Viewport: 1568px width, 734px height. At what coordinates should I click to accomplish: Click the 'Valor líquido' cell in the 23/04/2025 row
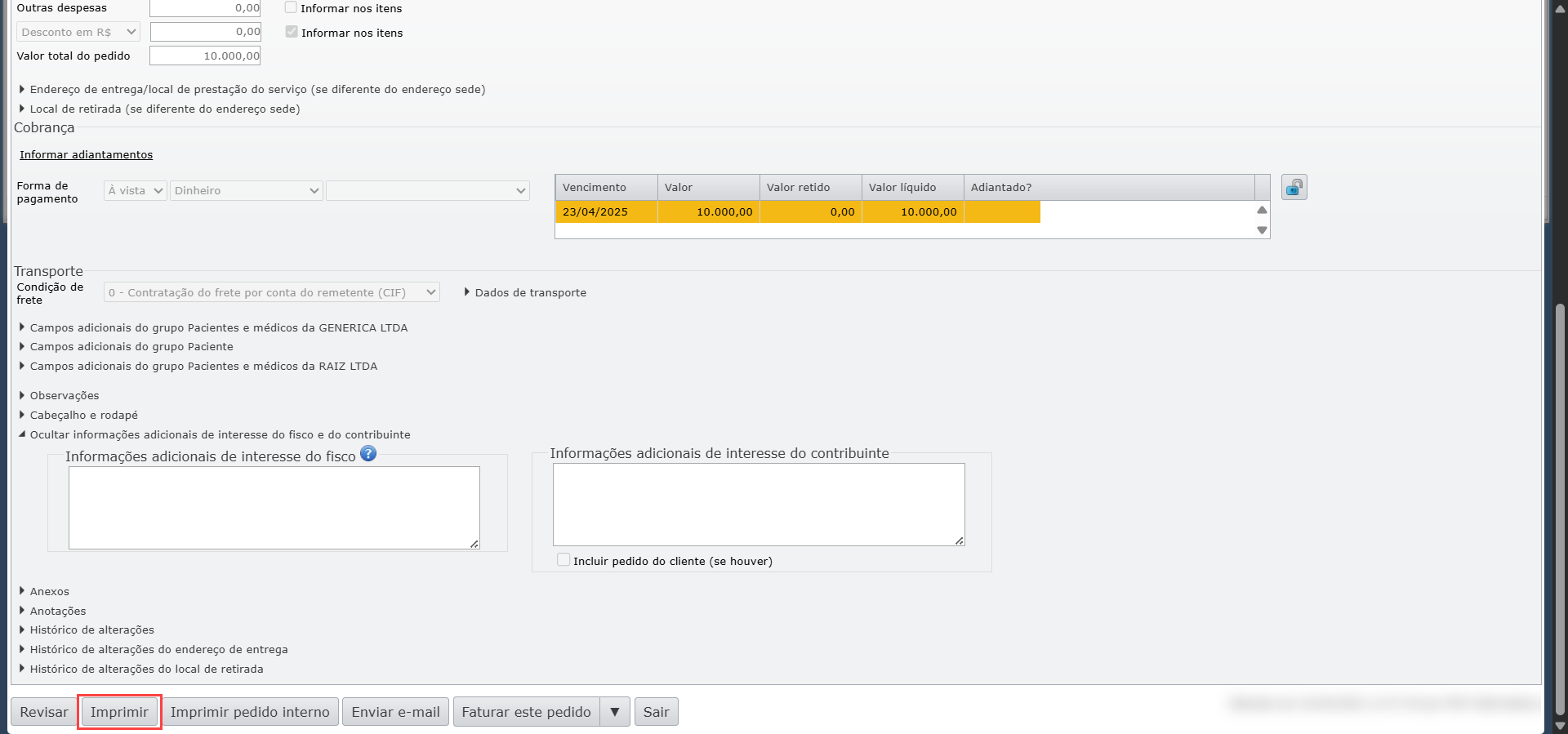point(913,211)
